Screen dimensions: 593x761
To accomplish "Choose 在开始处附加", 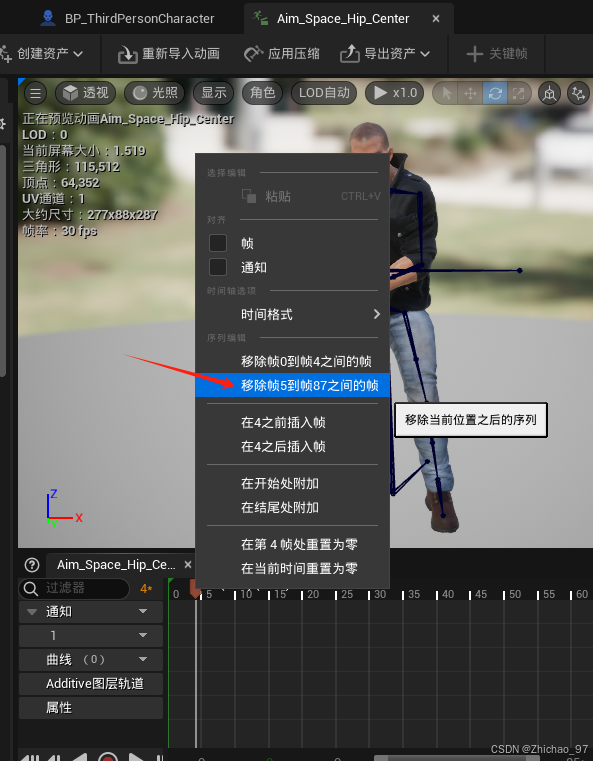I will [293, 483].
